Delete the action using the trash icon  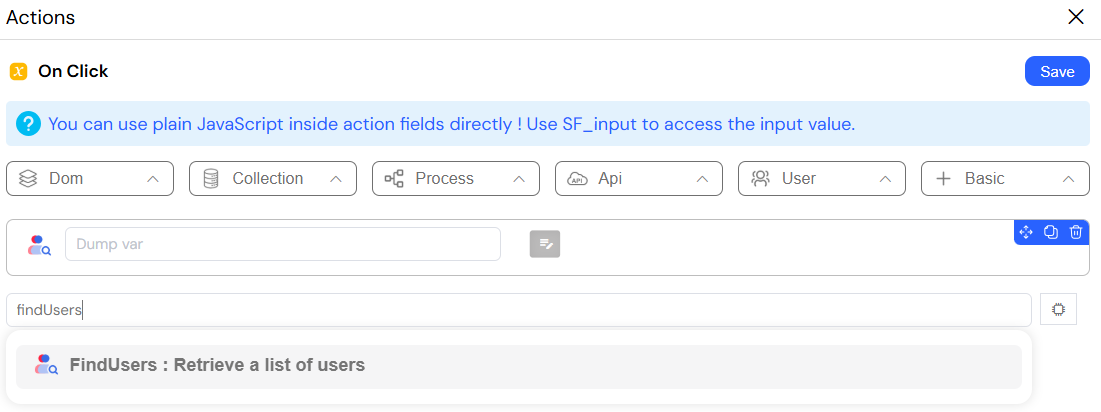pyautogui.click(x=1075, y=232)
